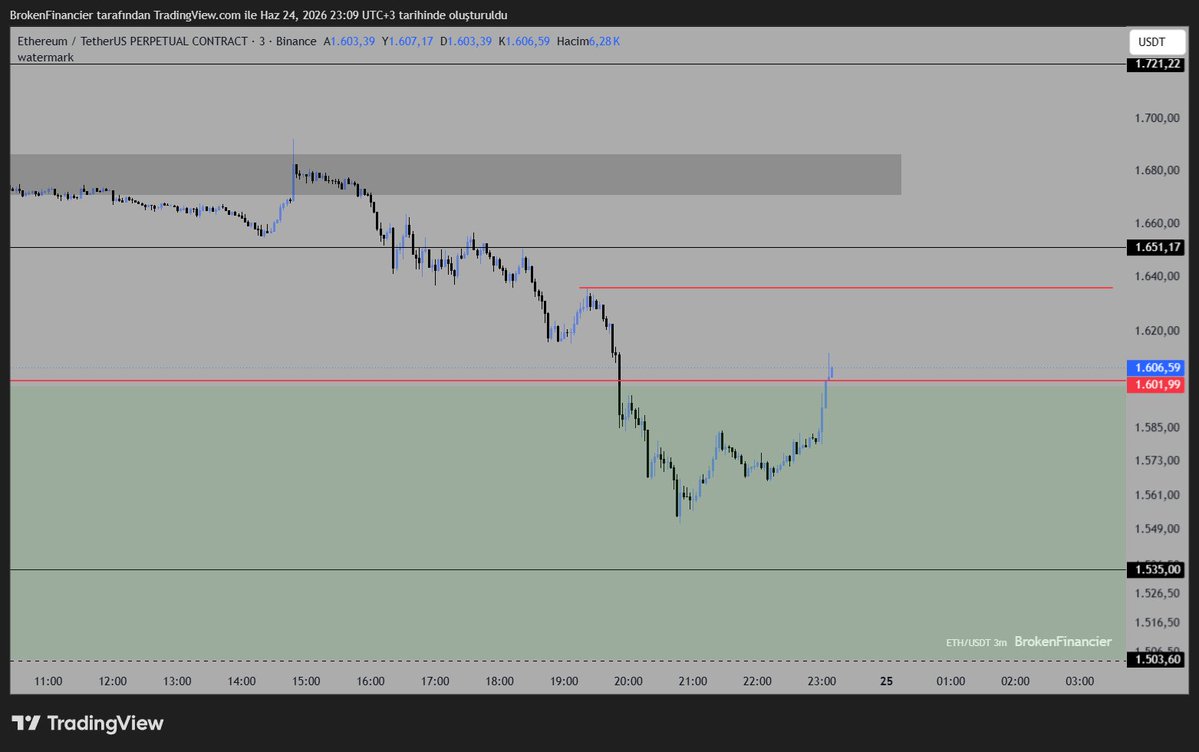1199x752 pixels.
Task: Click the 1.585,00 price axis value
Action: tap(1157, 427)
